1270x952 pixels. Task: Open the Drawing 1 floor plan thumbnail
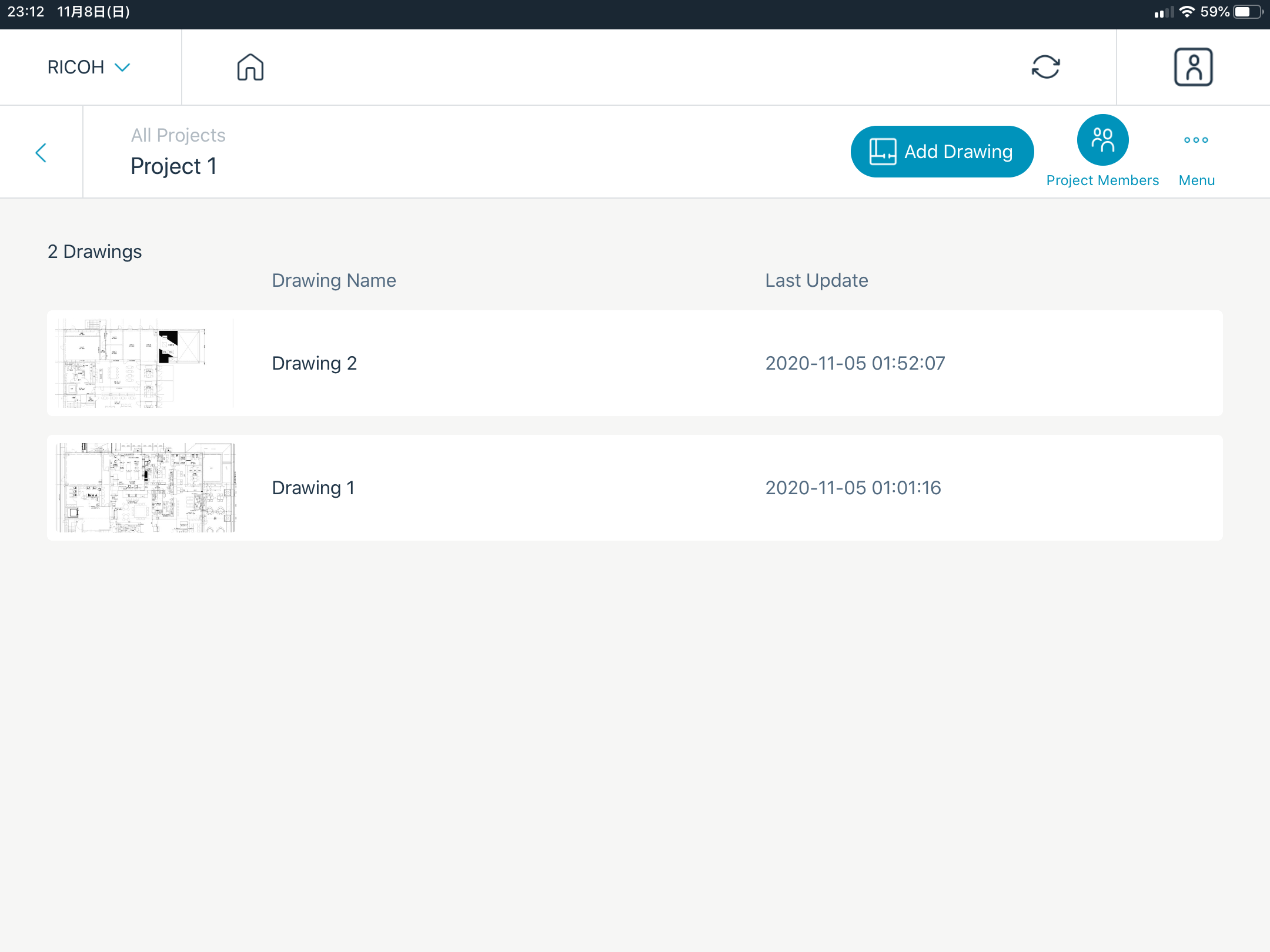(145, 487)
